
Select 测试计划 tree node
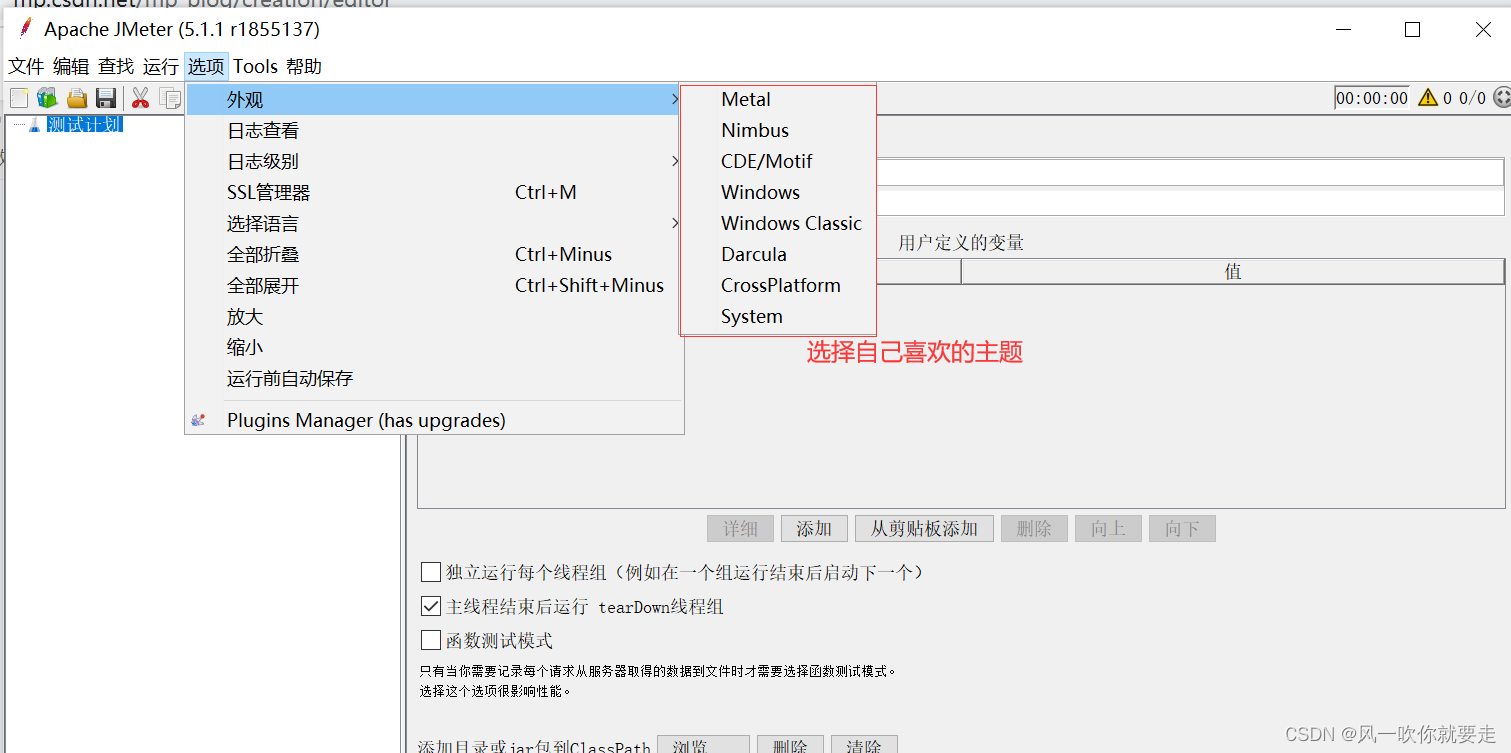coord(85,125)
